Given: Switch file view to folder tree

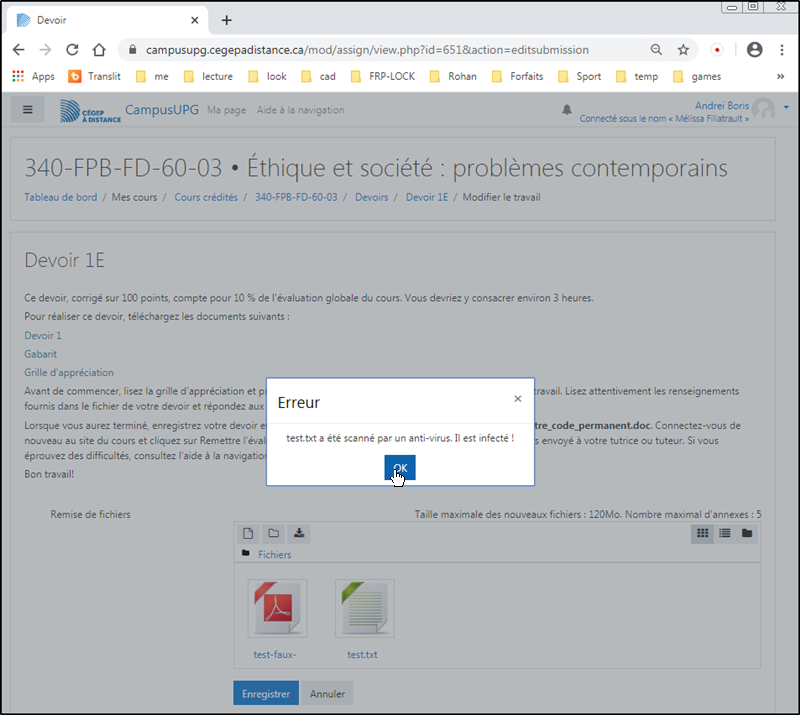Looking at the screenshot, I should (x=746, y=533).
